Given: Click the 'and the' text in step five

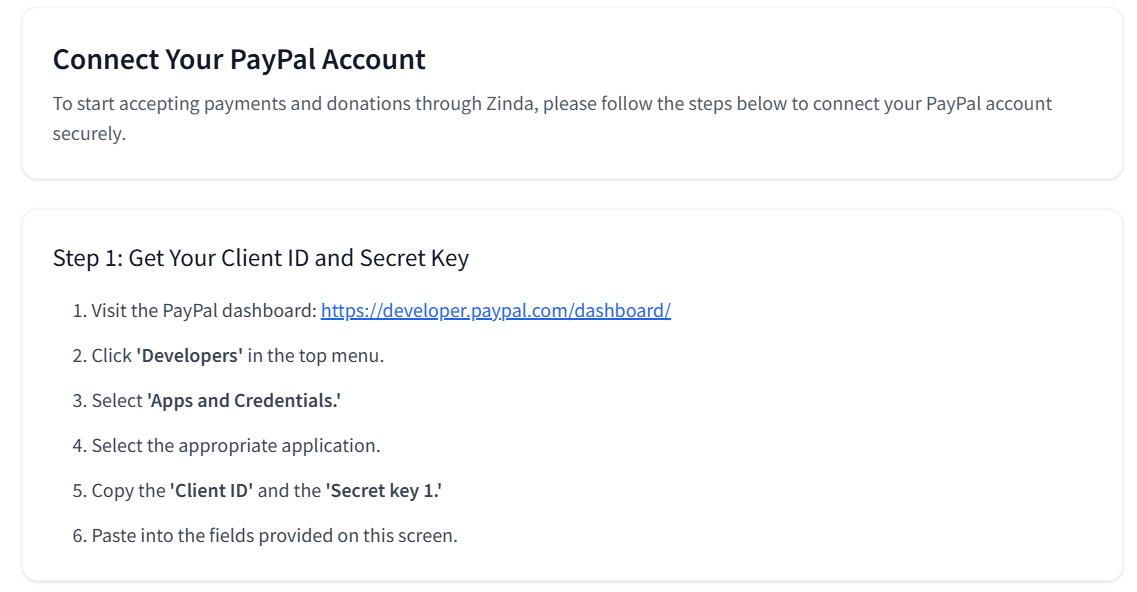Looking at the screenshot, I should [x=289, y=490].
